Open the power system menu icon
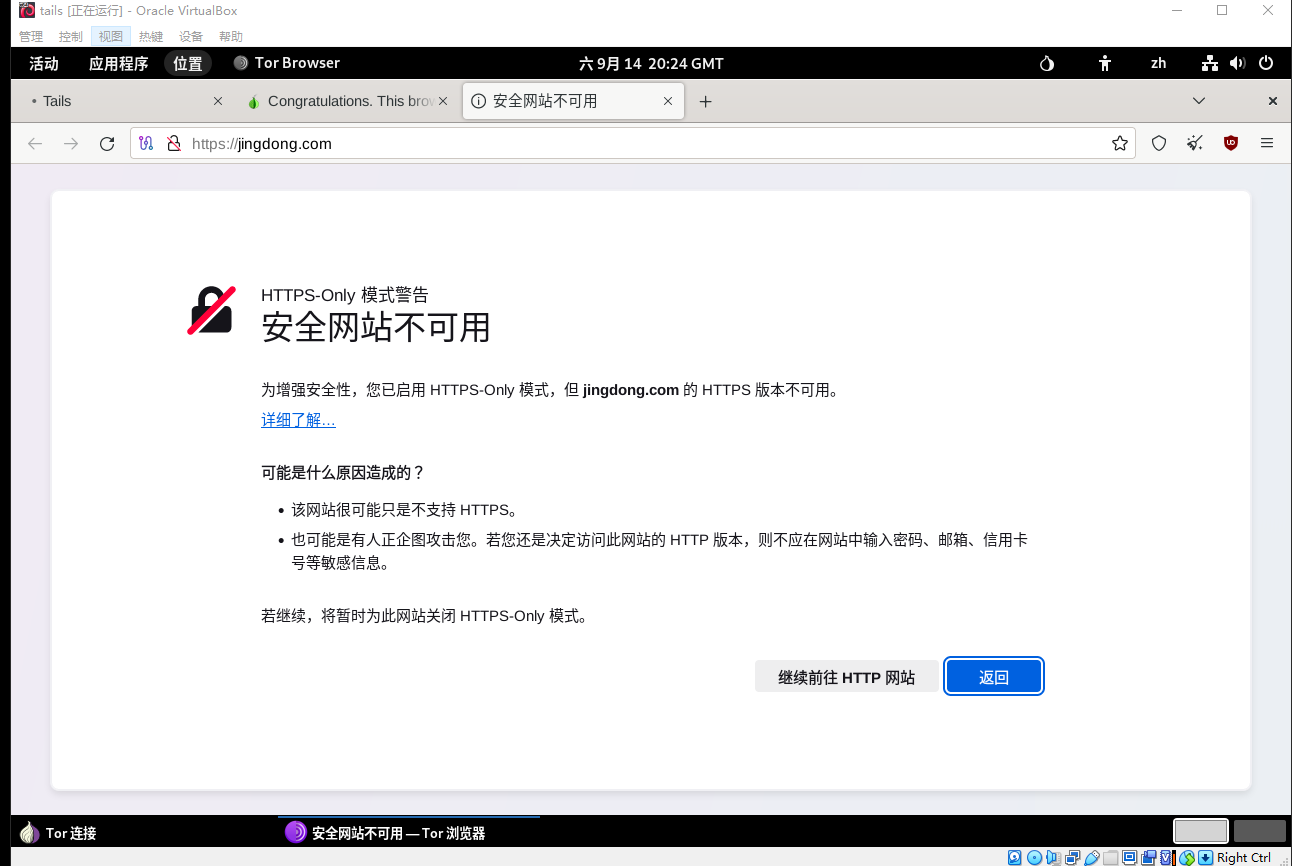This screenshot has width=1292, height=866. (x=1266, y=63)
